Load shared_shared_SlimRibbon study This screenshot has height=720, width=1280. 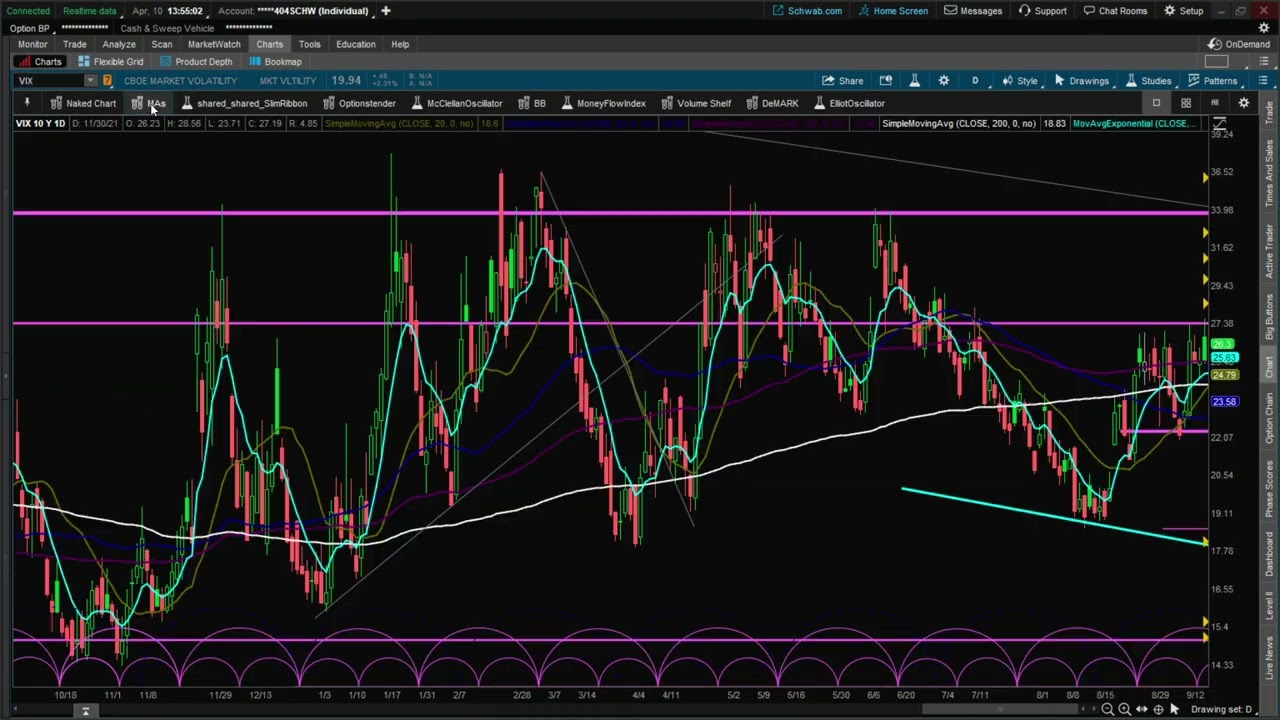(244, 103)
